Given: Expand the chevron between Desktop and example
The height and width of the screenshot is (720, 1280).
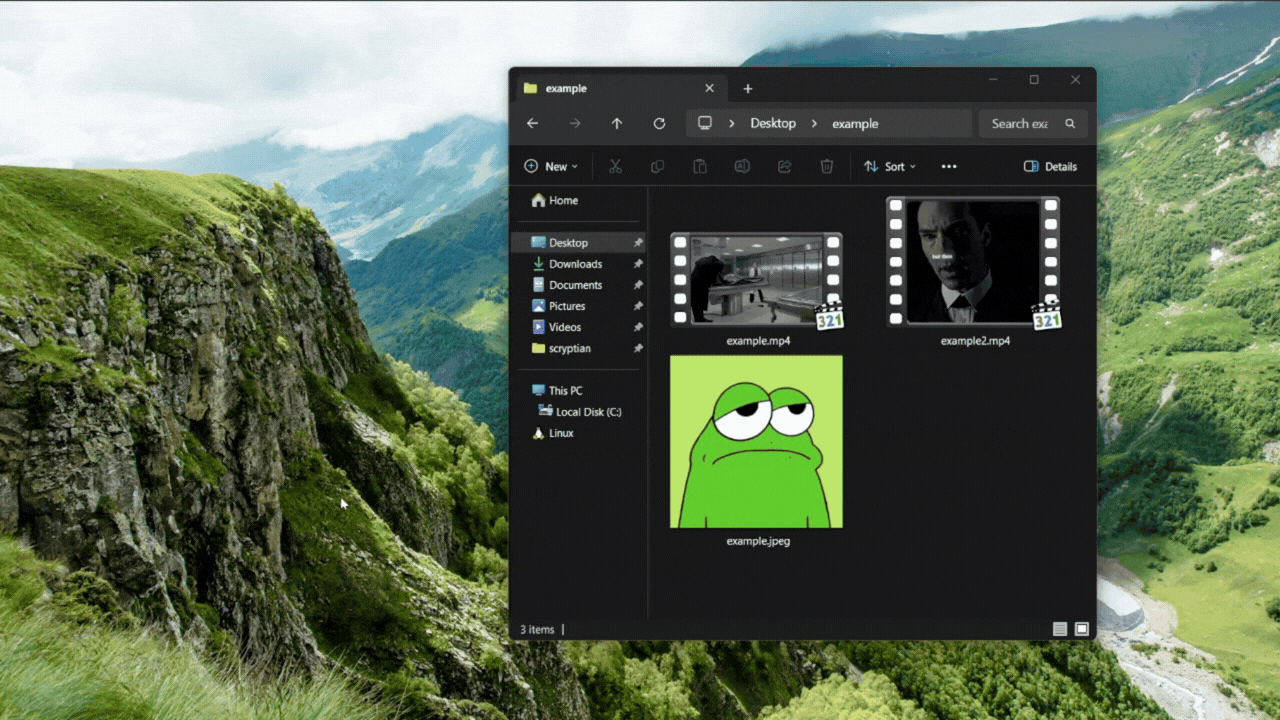Looking at the screenshot, I should (x=814, y=124).
